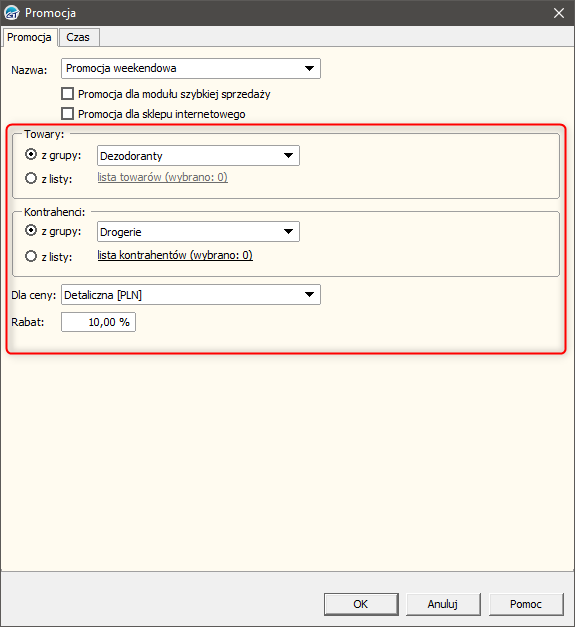Select the Promocja tab
575x627 pixels.
coord(29,37)
